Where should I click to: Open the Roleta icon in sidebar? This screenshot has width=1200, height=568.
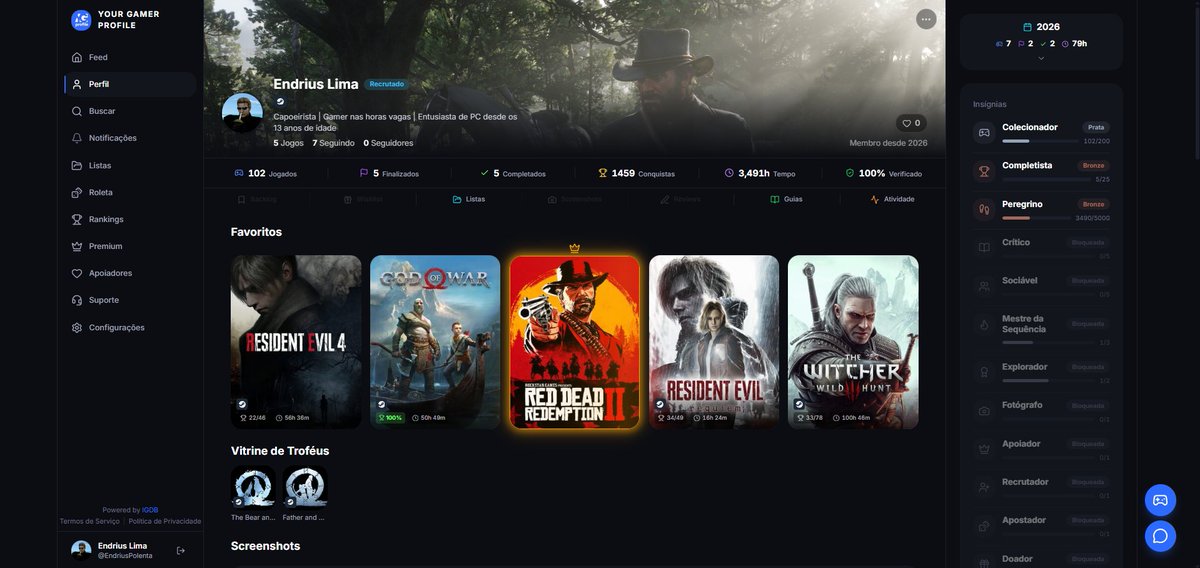point(77,192)
